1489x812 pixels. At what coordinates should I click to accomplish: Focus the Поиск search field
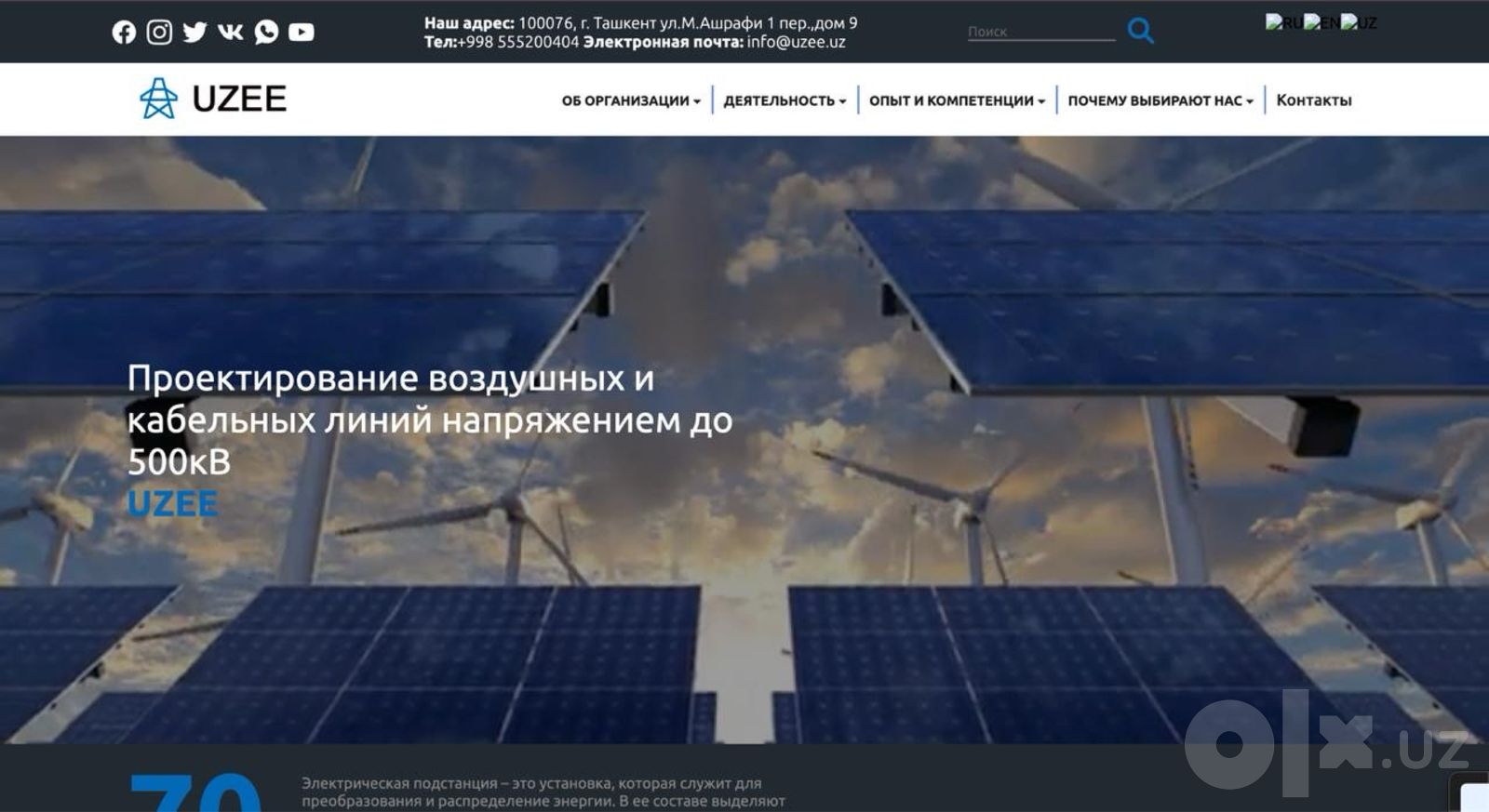[x=1040, y=32]
